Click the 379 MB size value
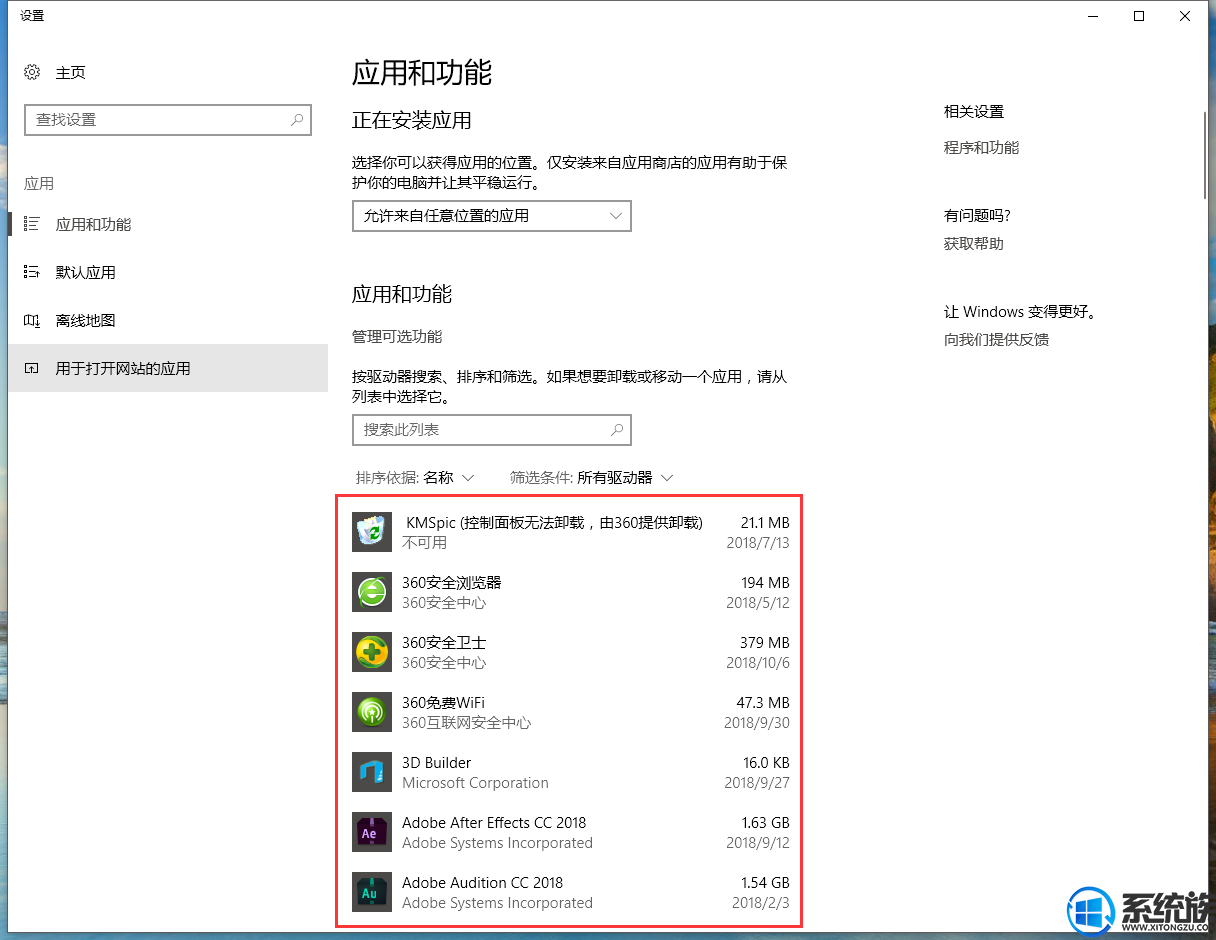 point(765,642)
